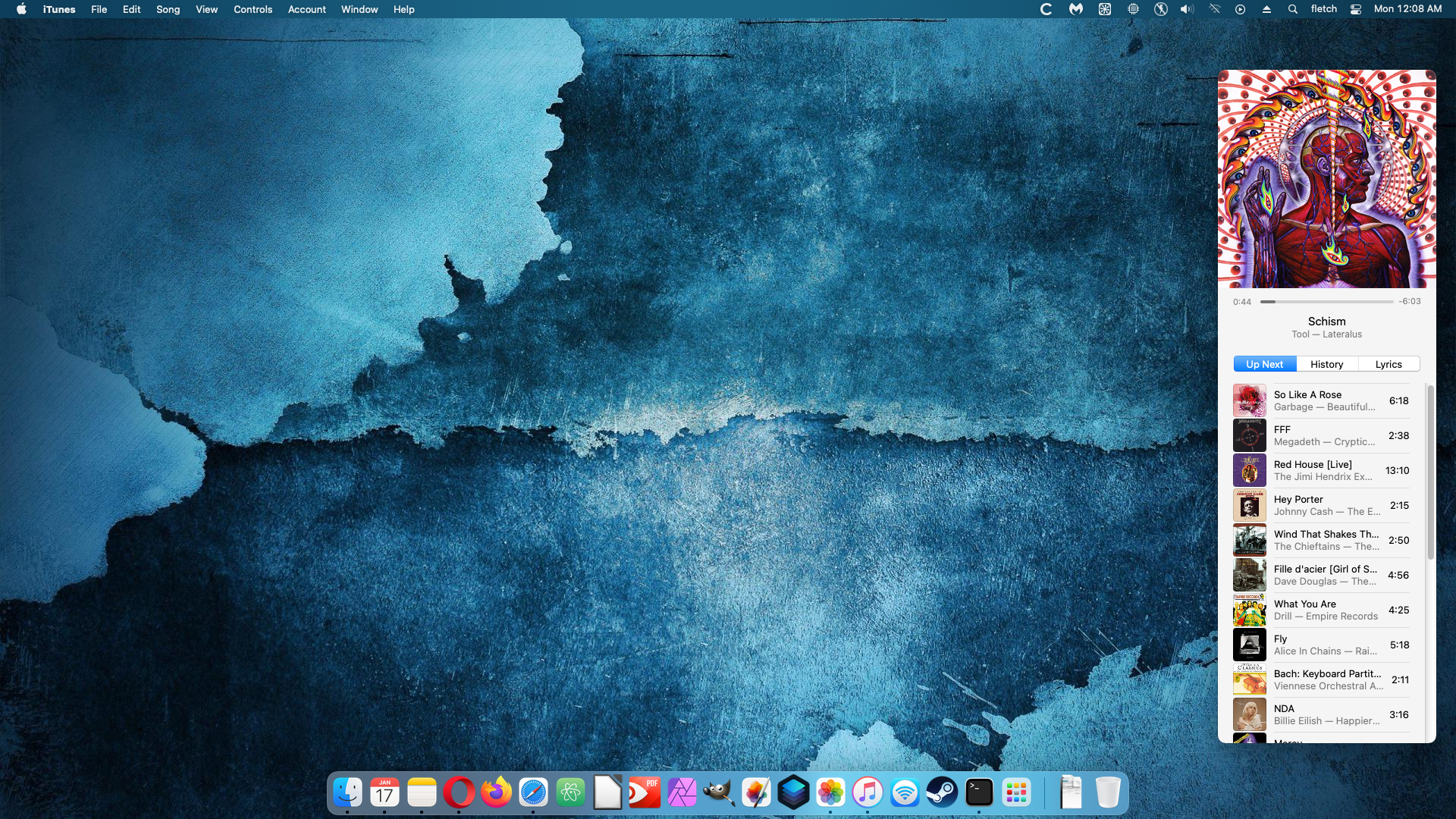Screen dimensions: 1456x819
Task: Click the Lateralus album artwork
Action: 1327,179
